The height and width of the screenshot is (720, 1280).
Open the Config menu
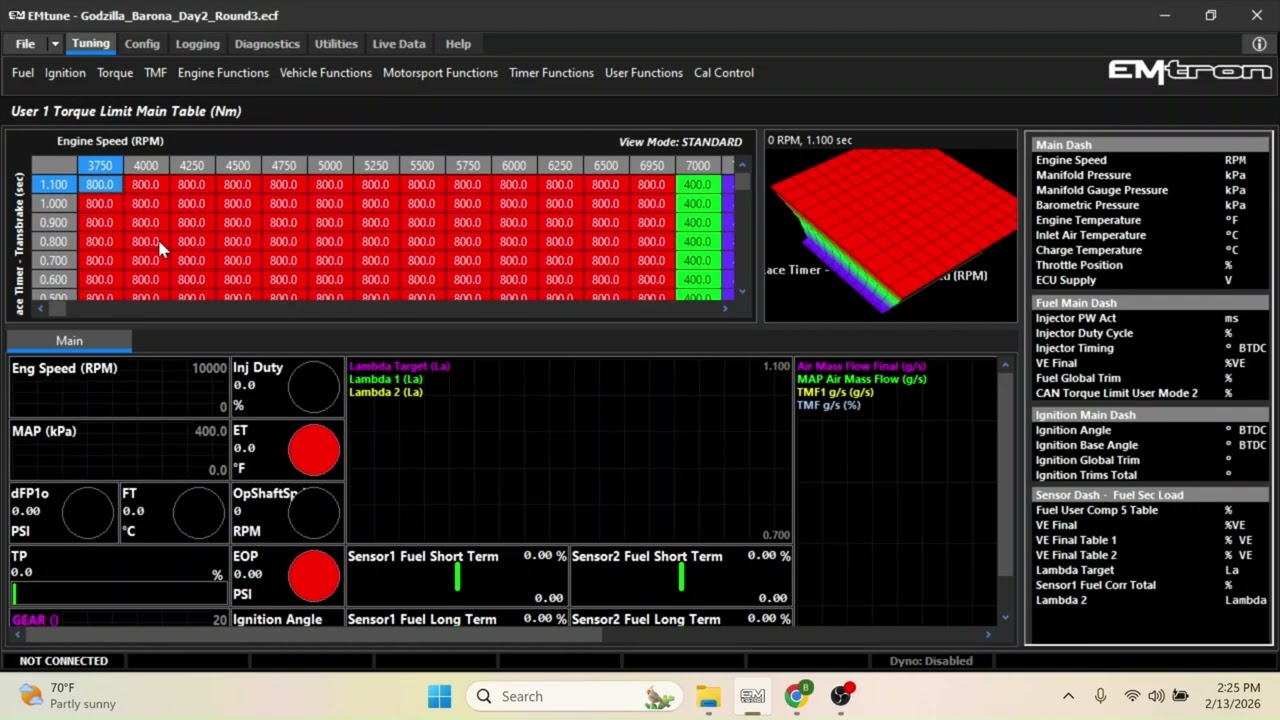click(142, 44)
